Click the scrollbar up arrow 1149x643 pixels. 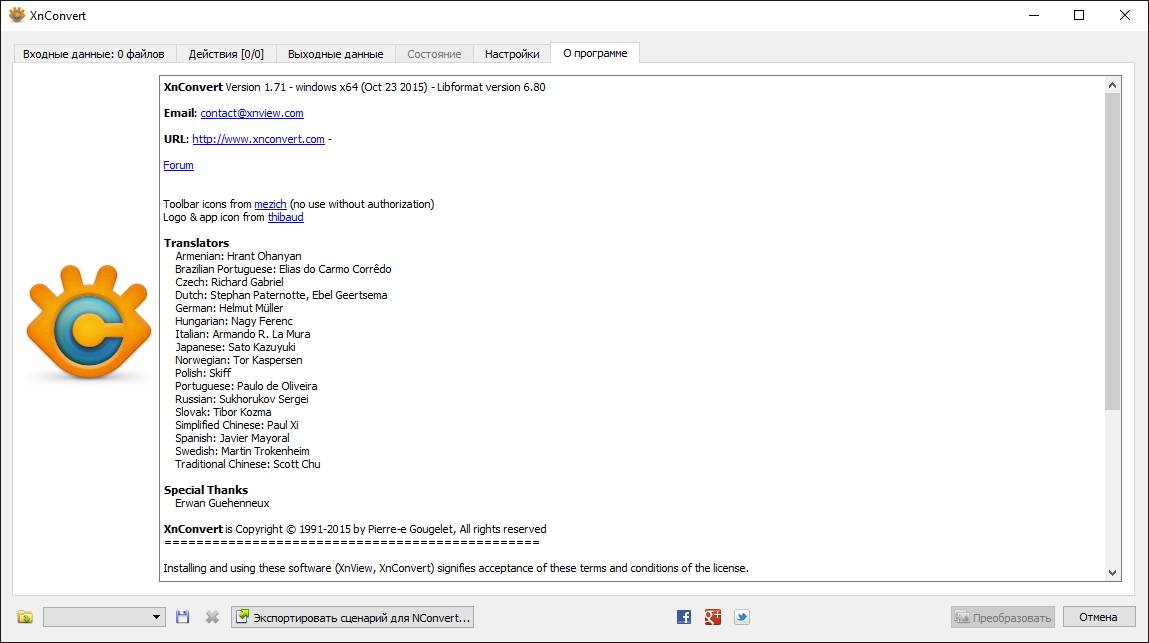pyautogui.click(x=1112, y=85)
